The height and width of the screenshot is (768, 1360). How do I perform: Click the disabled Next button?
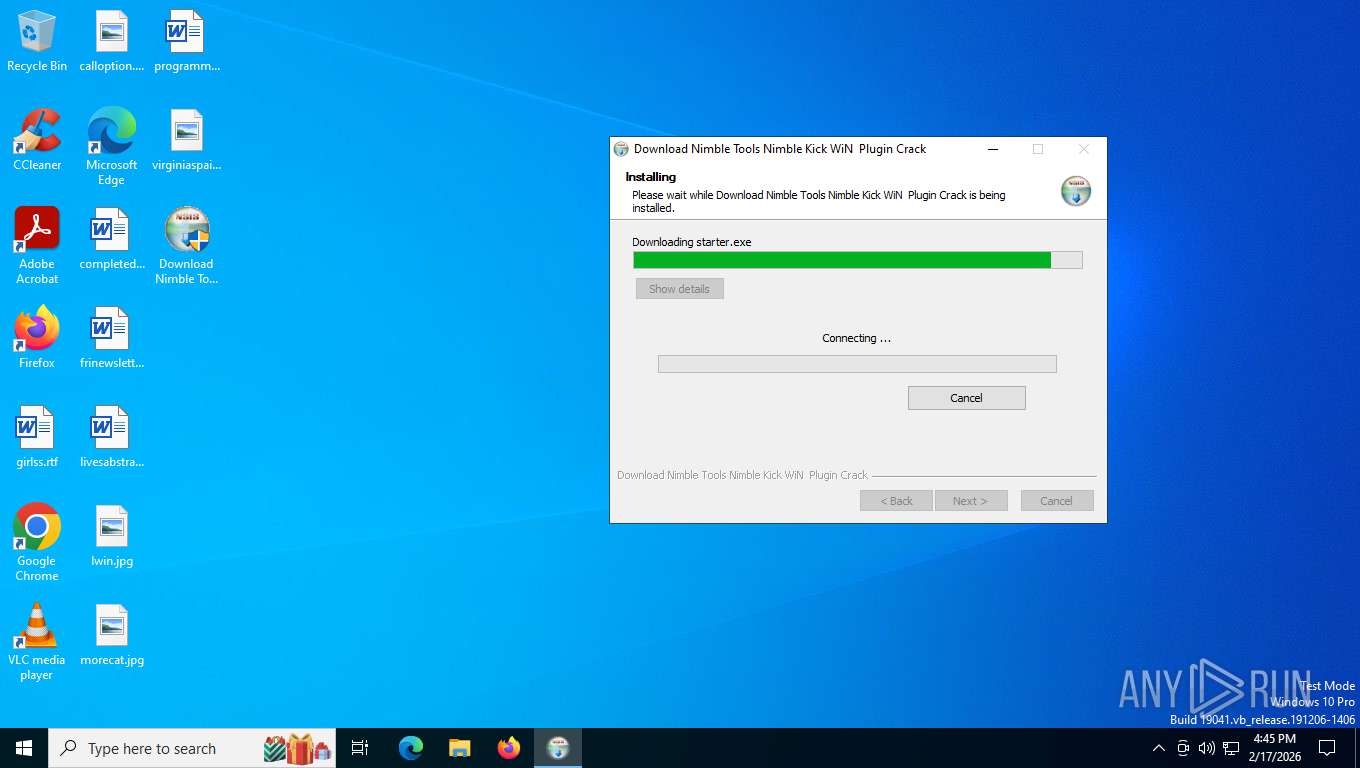click(970, 501)
